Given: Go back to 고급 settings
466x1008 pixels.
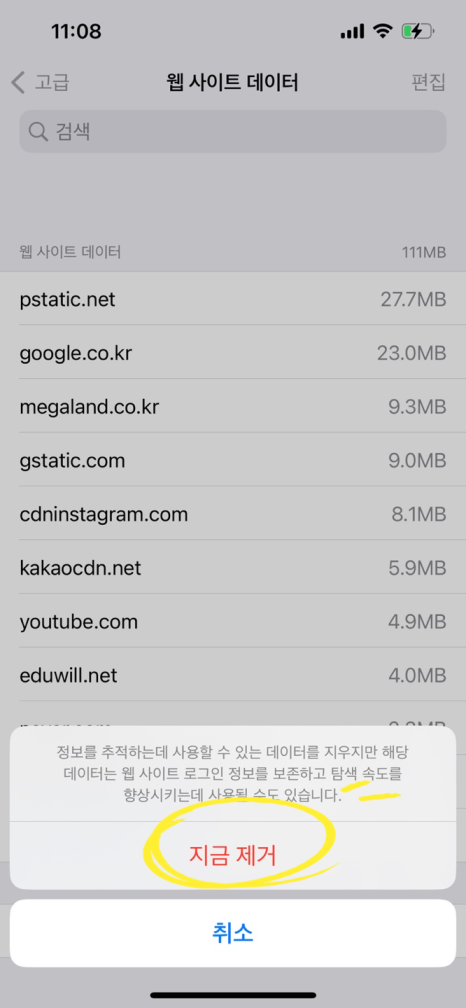Looking at the screenshot, I should click(x=40, y=83).
